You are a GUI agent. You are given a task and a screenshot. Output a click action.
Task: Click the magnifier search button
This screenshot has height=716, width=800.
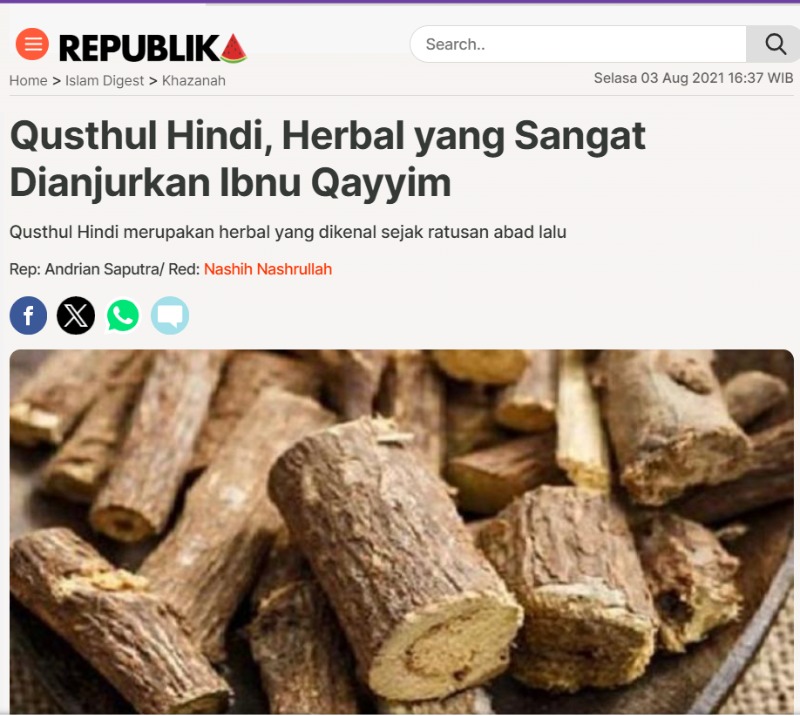[x=774, y=44]
